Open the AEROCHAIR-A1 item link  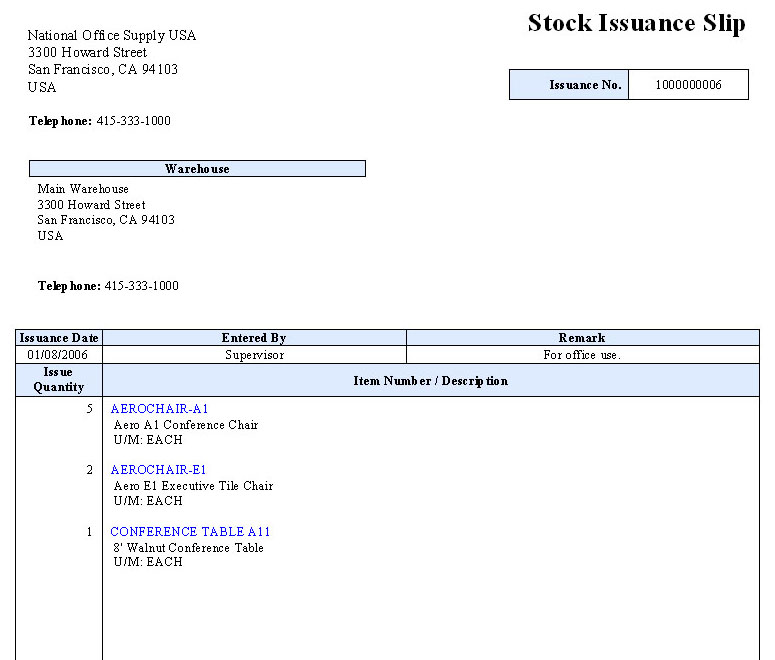click(159, 409)
